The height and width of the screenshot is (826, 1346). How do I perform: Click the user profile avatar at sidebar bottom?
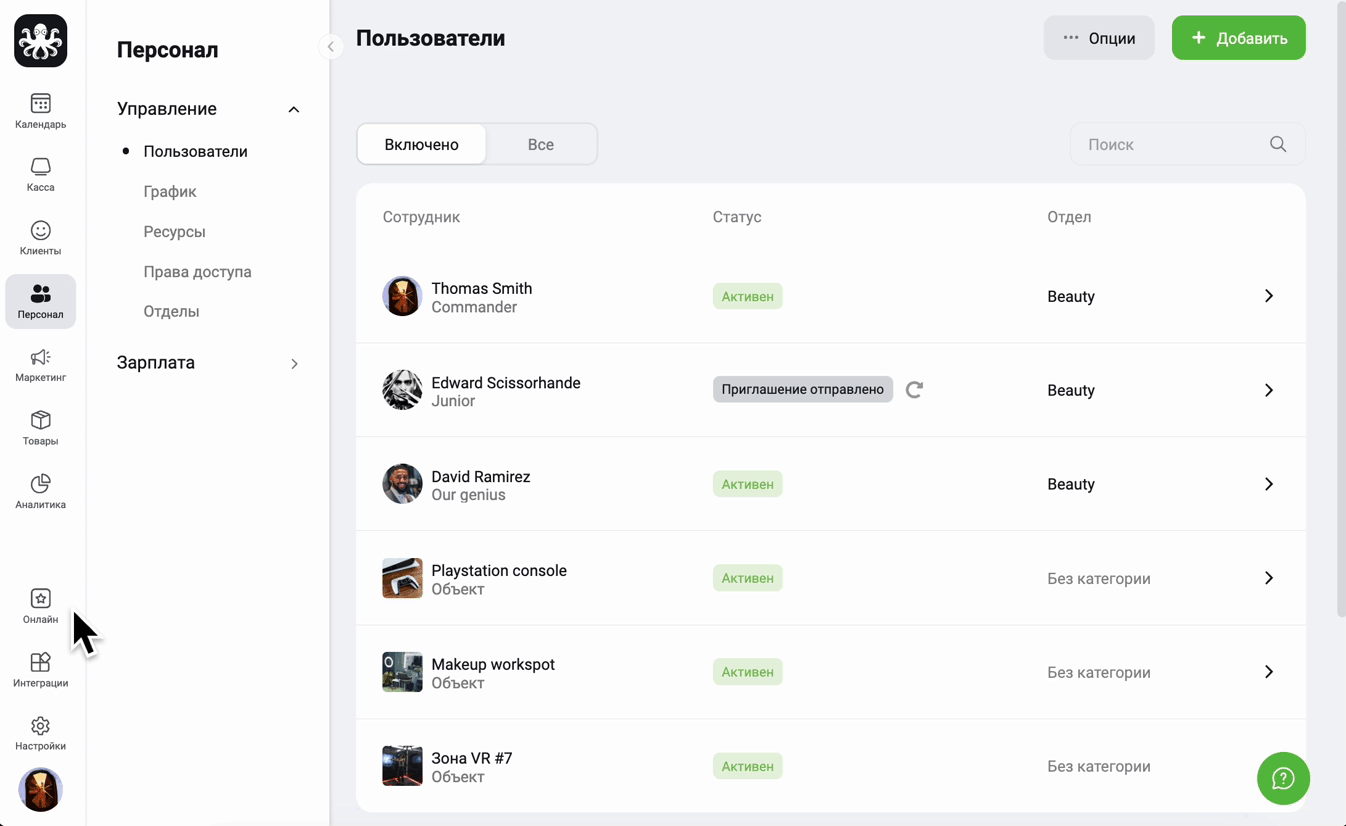click(x=41, y=789)
